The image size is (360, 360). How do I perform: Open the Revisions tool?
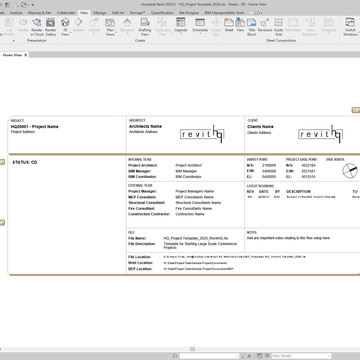(265, 25)
